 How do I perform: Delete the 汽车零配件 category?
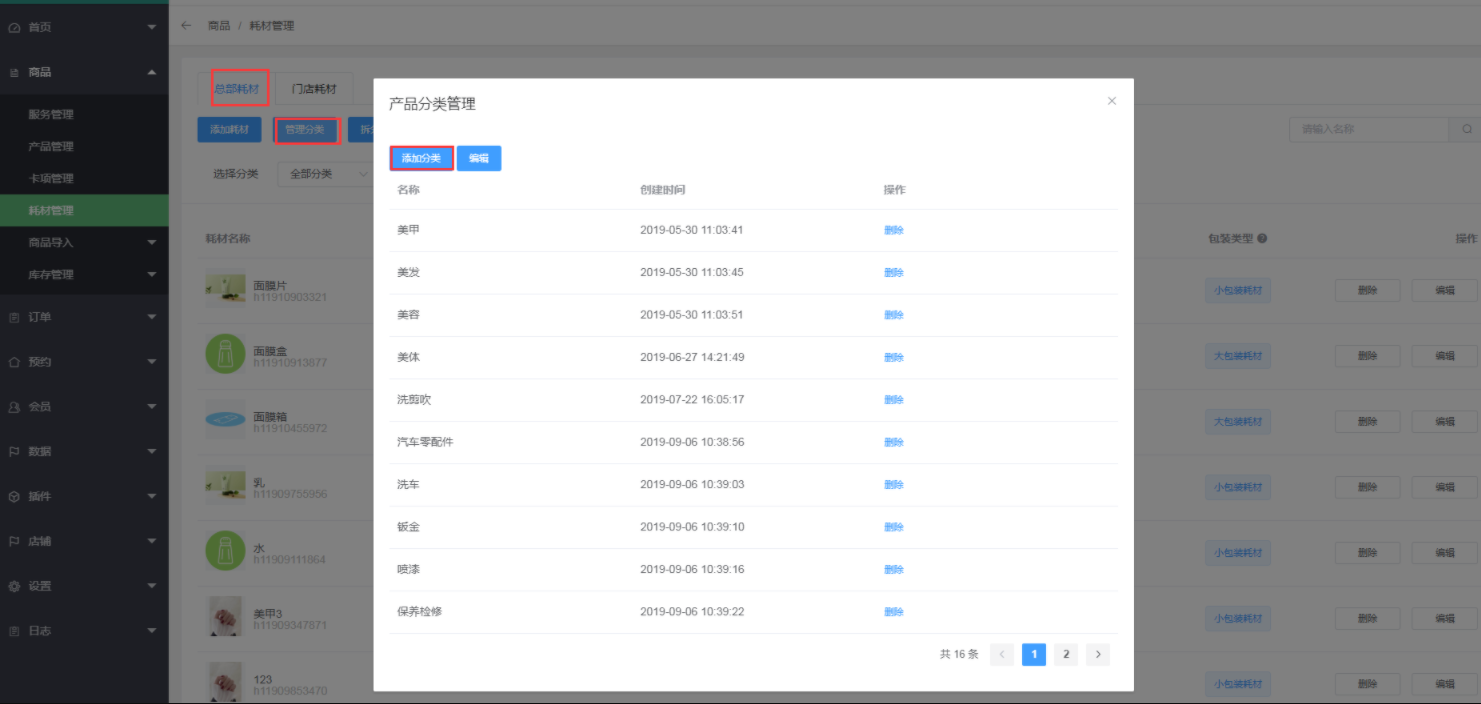point(893,442)
